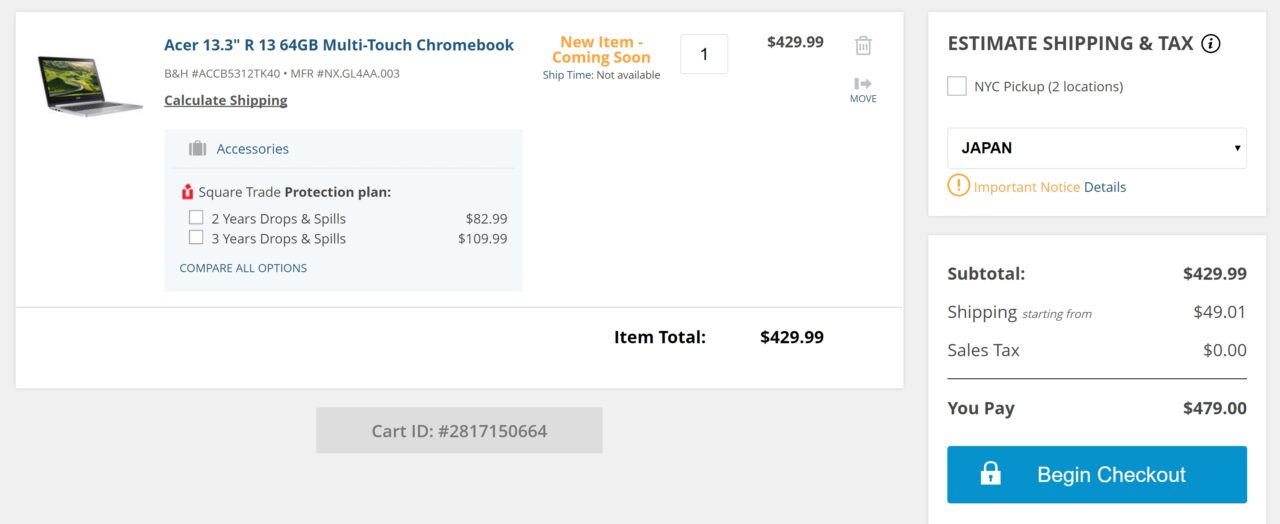Click the shipping info circle icon
Viewport: 1280px width, 524px height.
point(1210,44)
